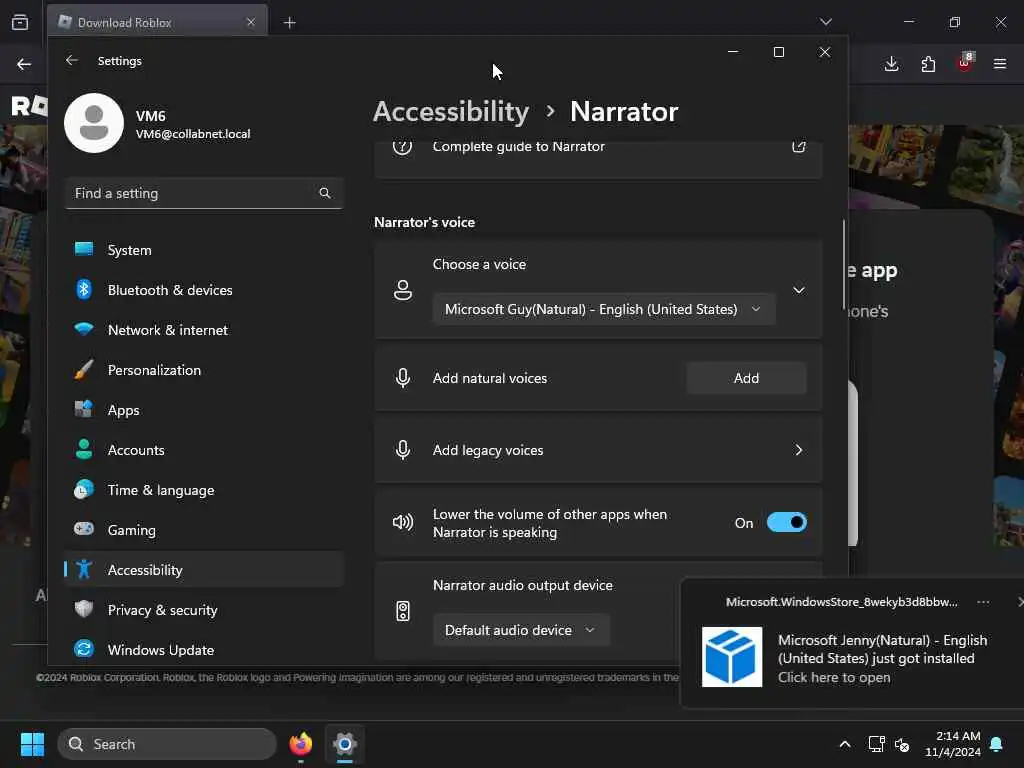Click the Firefox View icon at top left
Screen dimensions: 1024x768
(20, 22)
